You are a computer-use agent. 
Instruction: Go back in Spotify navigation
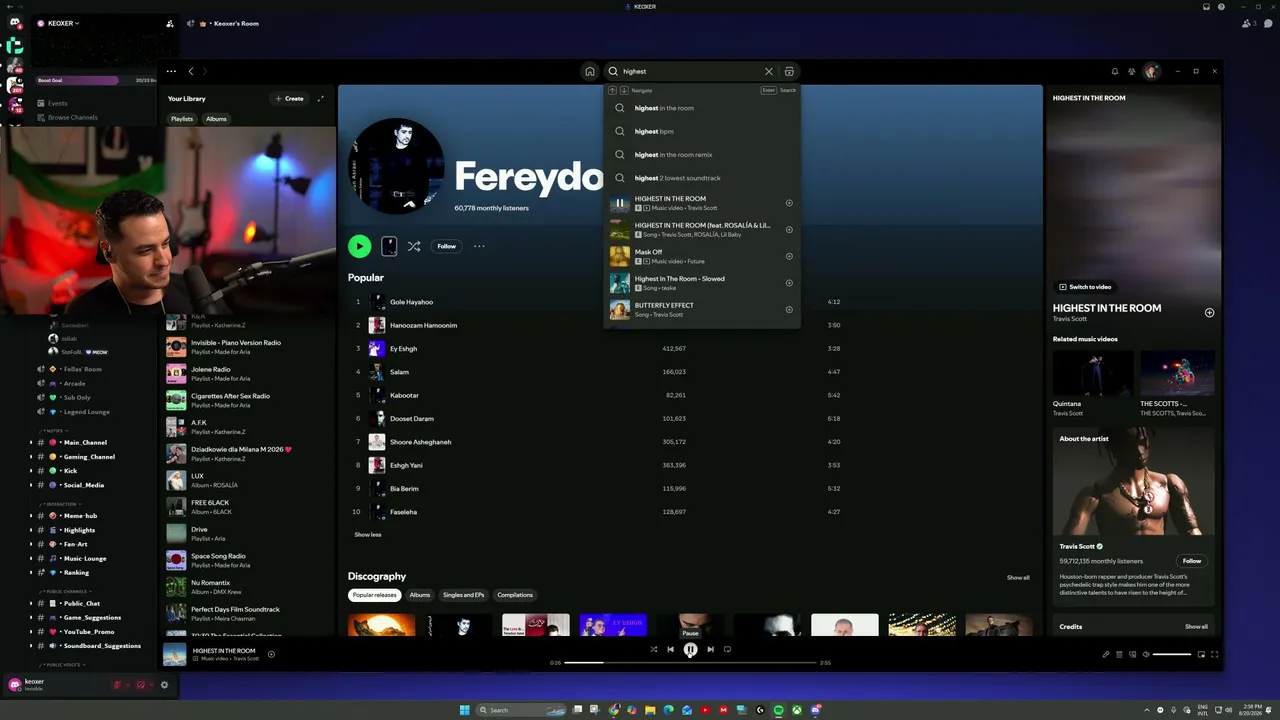coord(191,72)
